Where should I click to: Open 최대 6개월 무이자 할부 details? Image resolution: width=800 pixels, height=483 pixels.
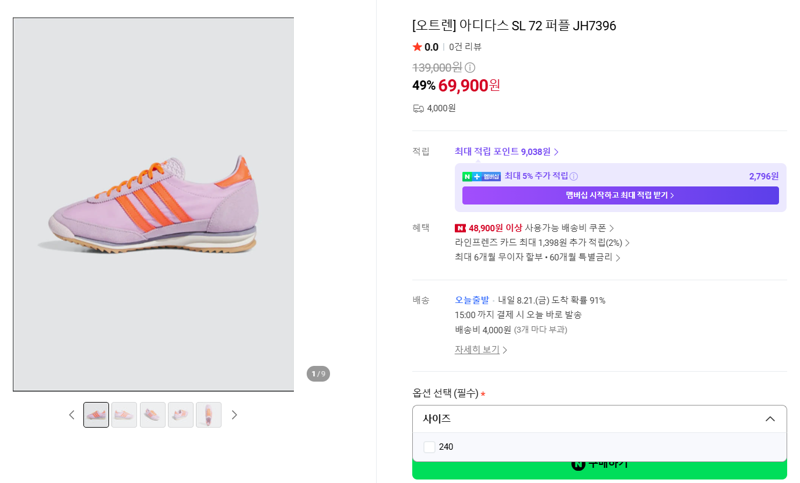(x=537, y=257)
